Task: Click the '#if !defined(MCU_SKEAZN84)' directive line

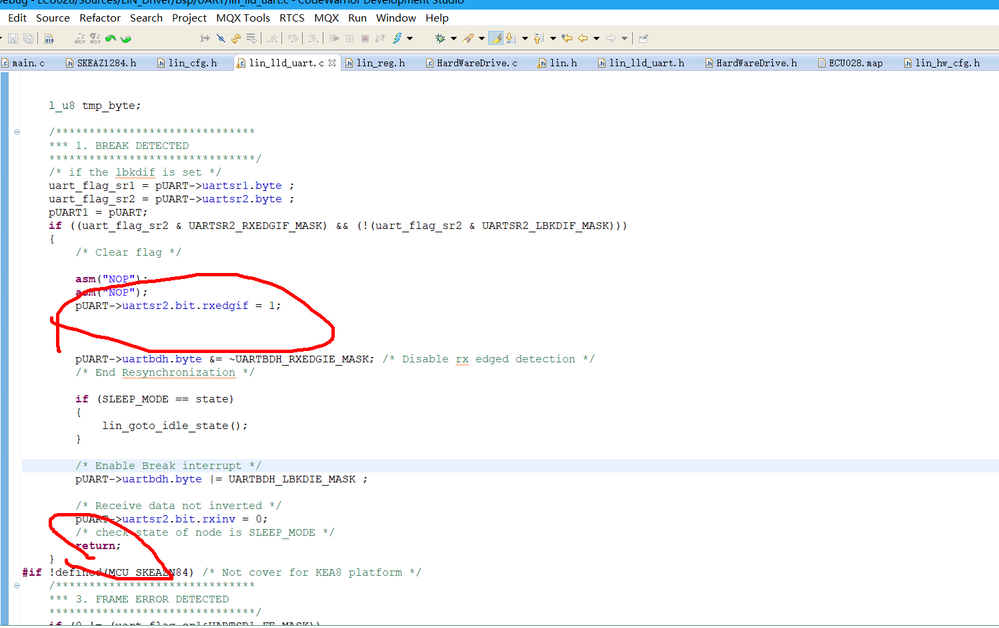Action: click(108, 572)
